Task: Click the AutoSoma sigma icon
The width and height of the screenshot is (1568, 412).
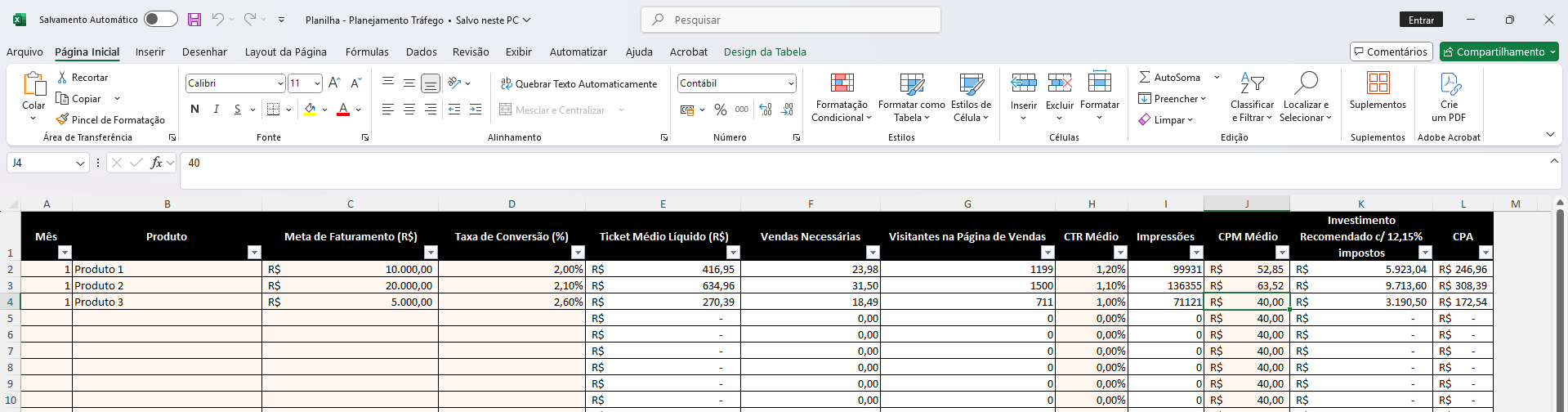Action: click(x=1145, y=77)
